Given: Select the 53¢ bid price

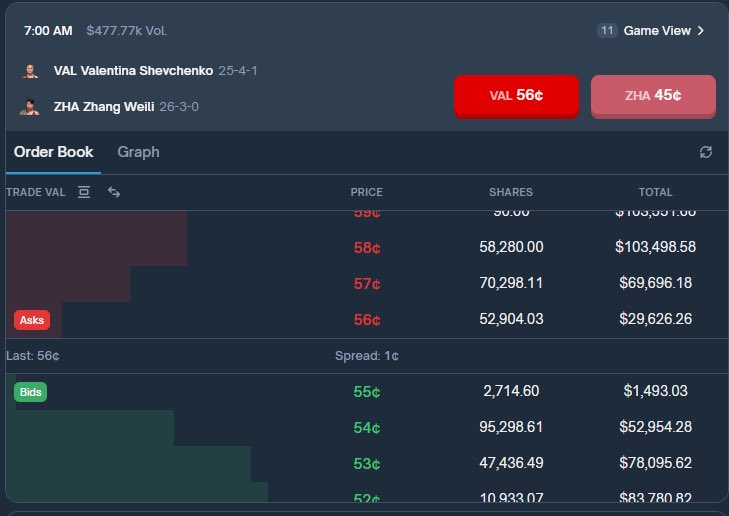Looking at the screenshot, I should (367, 463).
